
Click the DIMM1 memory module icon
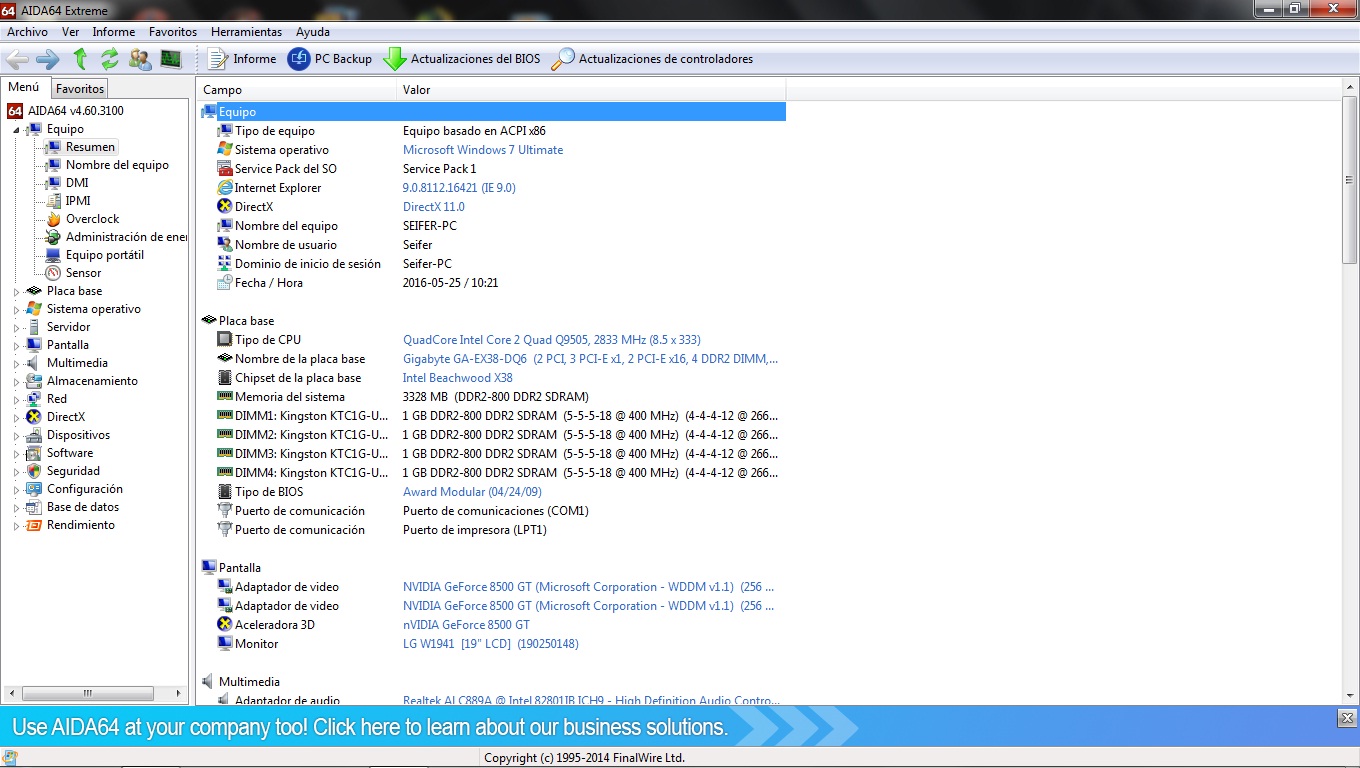click(x=225, y=416)
